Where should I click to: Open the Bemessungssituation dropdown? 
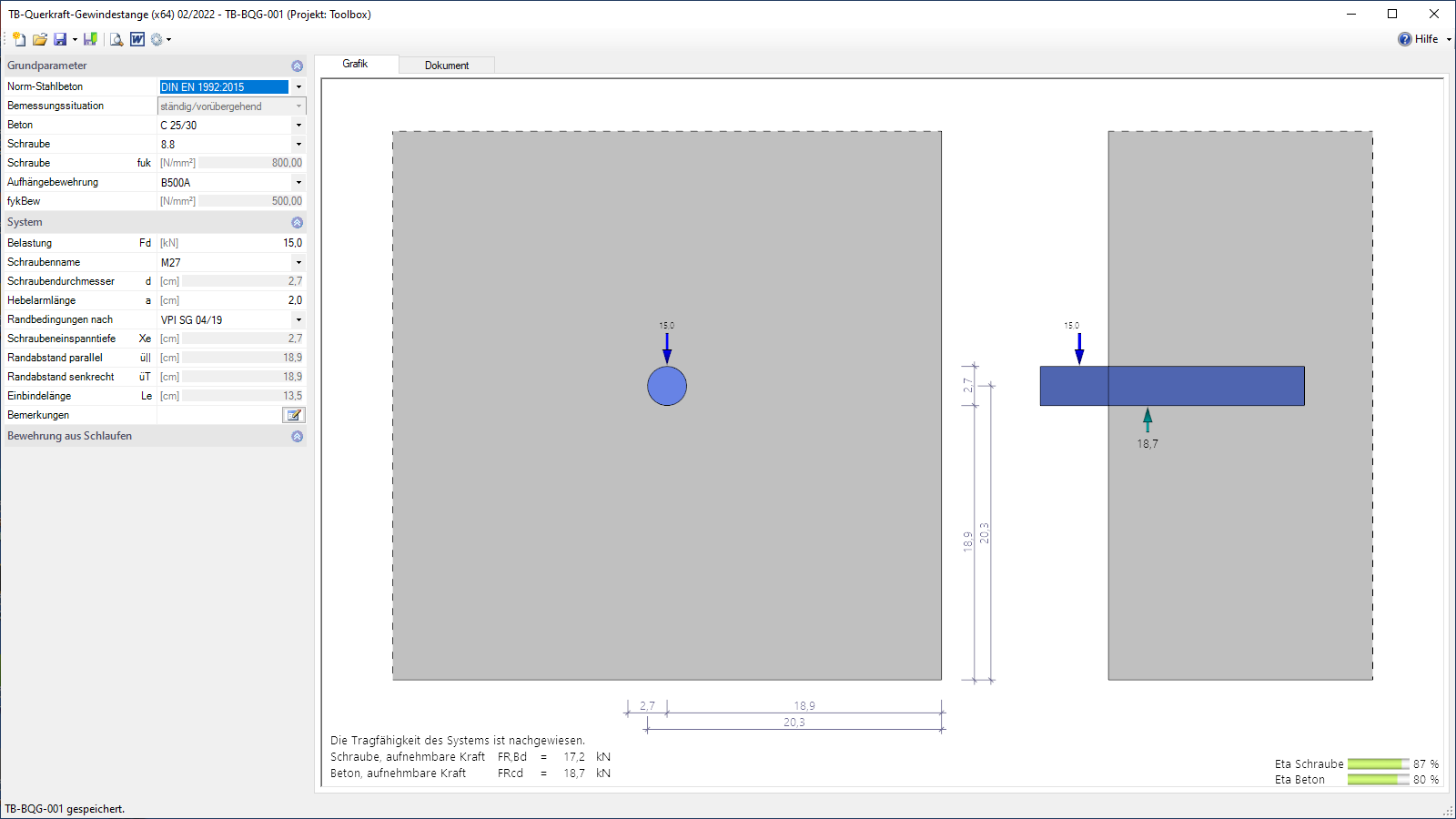[x=298, y=106]
